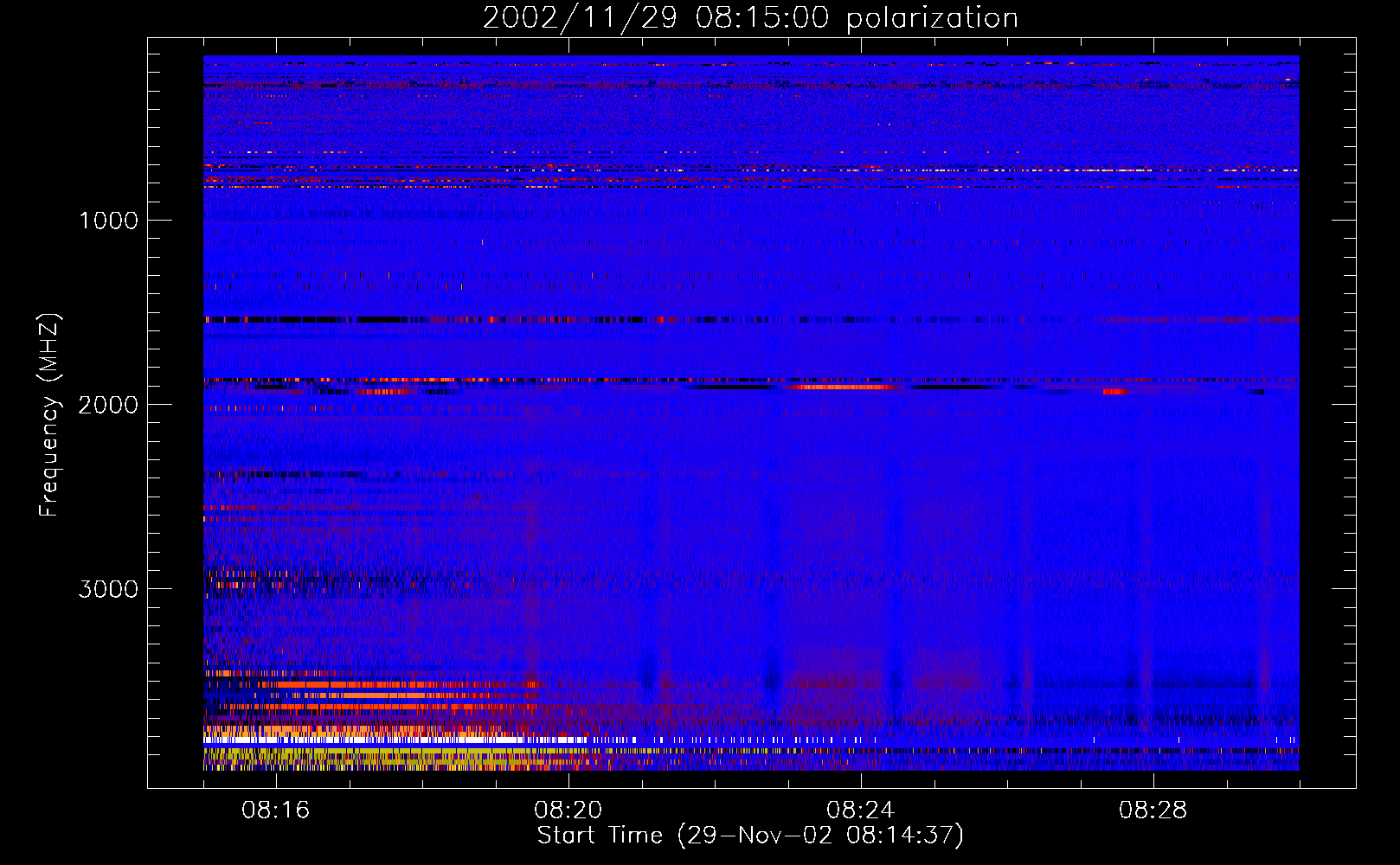
Task: Click the 'Frequency (MHZ)' y-axis label
Action: (x=50, y=416)
